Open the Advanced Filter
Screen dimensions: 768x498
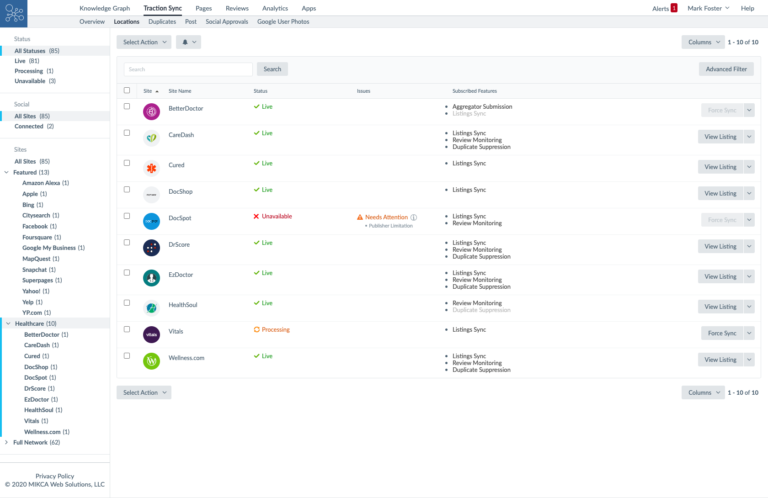726,69
